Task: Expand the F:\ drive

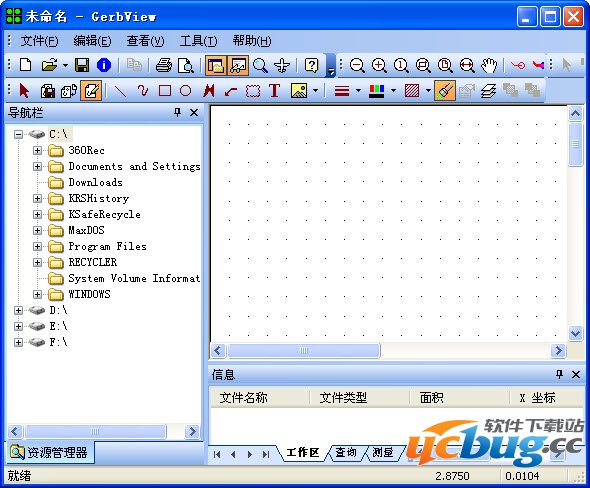Action: [18, 342]
